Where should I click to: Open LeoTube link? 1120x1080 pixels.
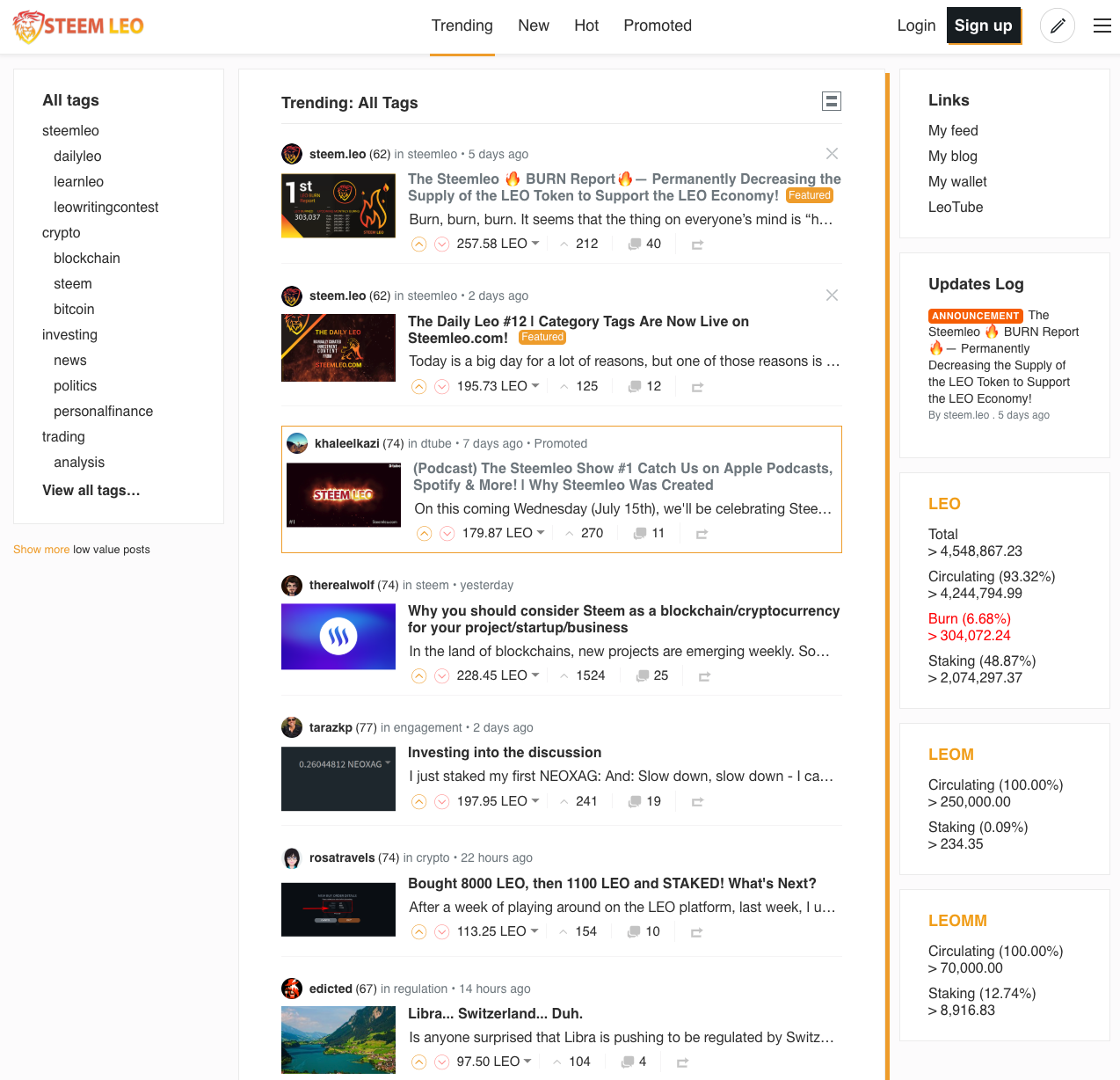pyautogui.click(x=956, y=208)
